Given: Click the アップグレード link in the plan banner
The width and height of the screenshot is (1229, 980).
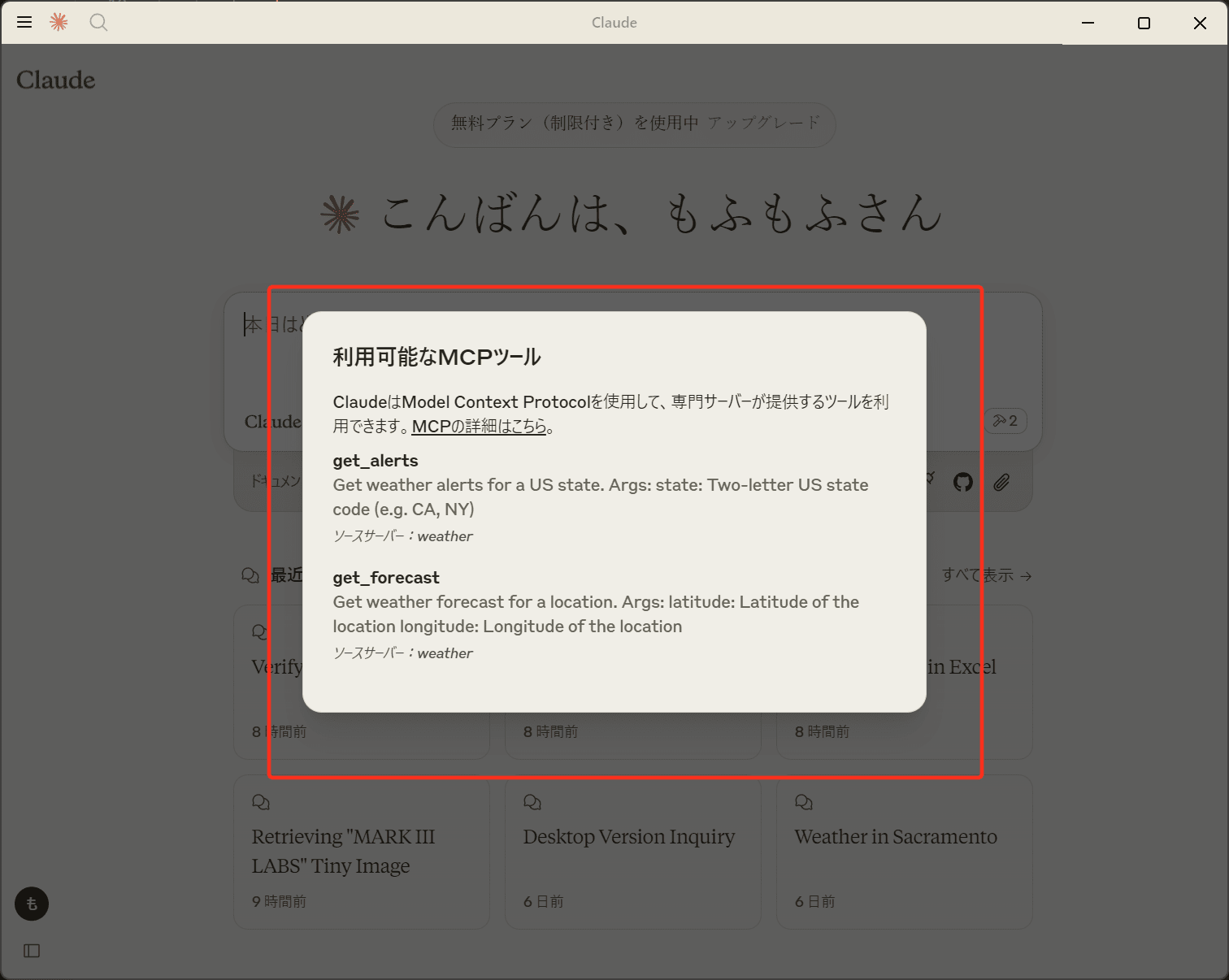Looking at the screenshot, I should pyautogui.click(x=762, y=124).
